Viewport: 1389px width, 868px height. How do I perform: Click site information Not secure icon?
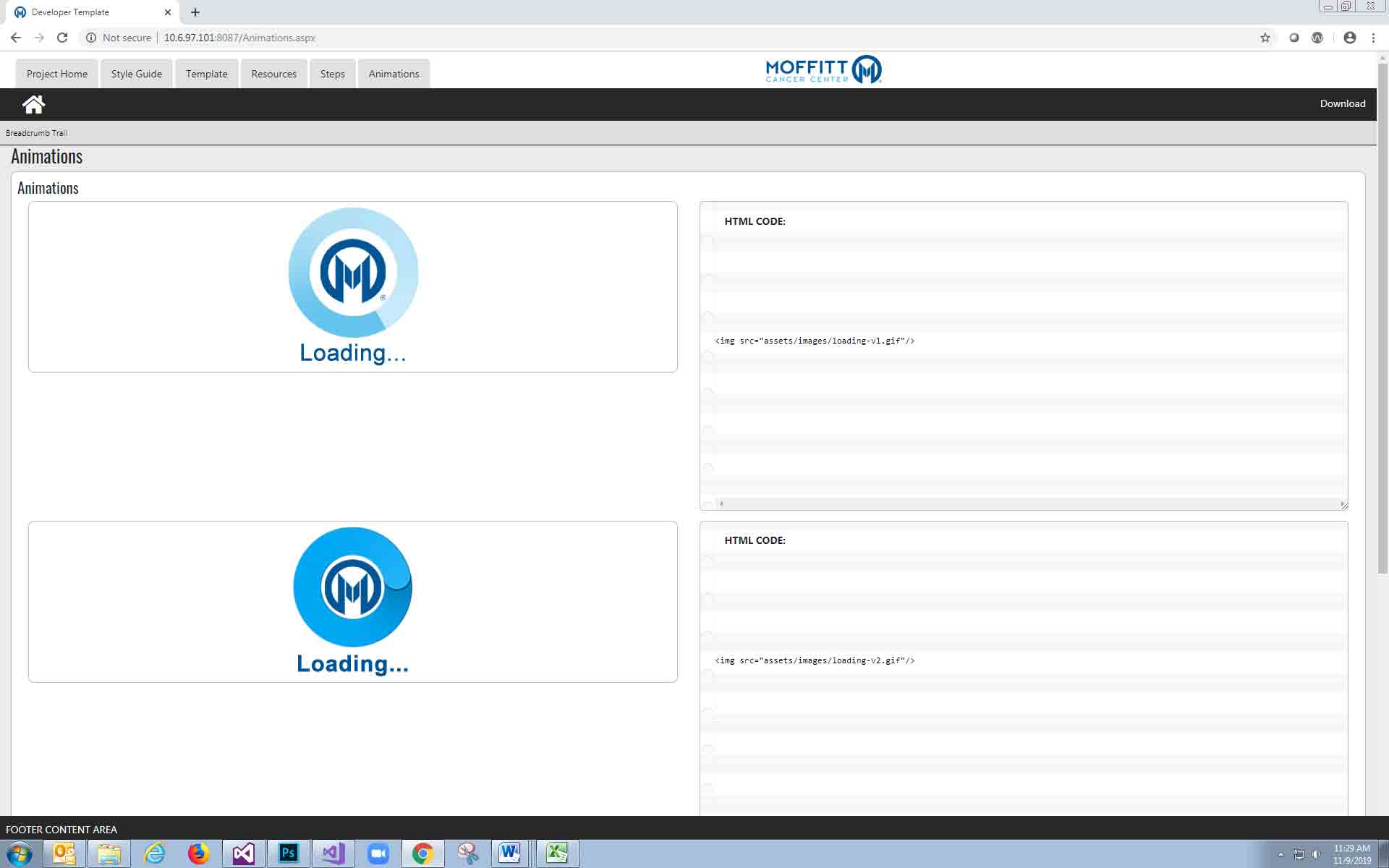coord(91,38)
